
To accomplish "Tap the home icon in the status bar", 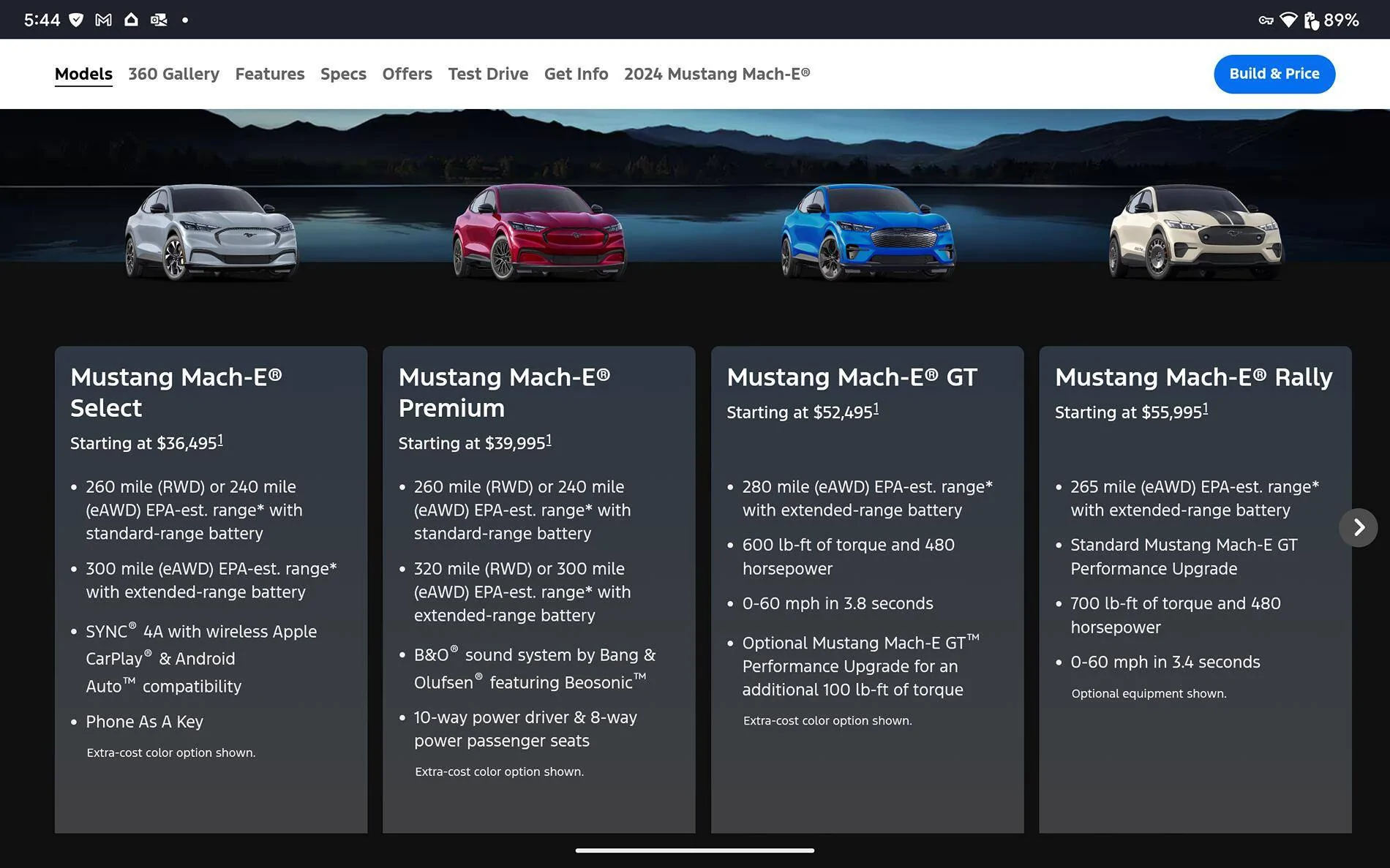I will (131, 20).
